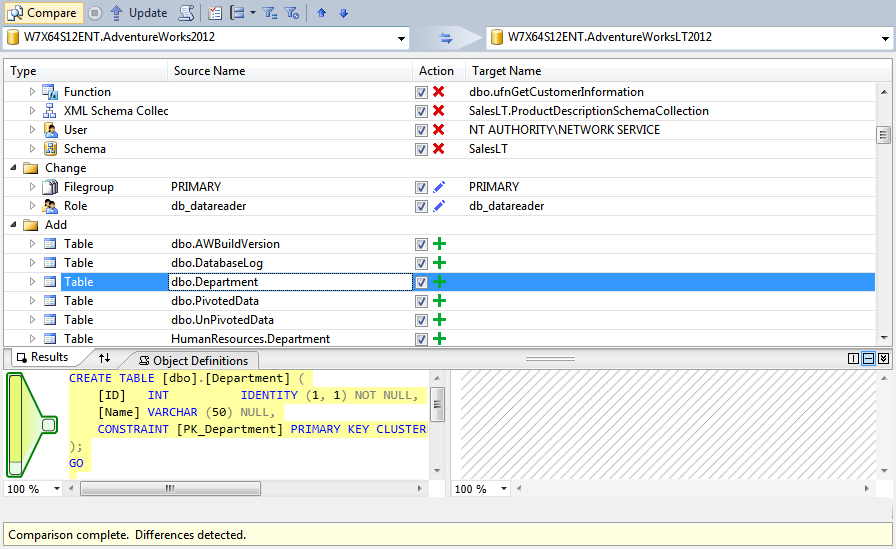The image size is (896, 549).
Task: Toggle the PRIMARY Filegroup checkbox
Action: pos(421,187)
